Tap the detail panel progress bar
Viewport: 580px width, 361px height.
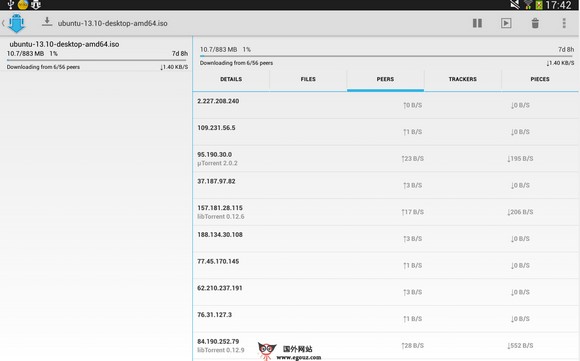pyautogui.click(x=387, y=56)
